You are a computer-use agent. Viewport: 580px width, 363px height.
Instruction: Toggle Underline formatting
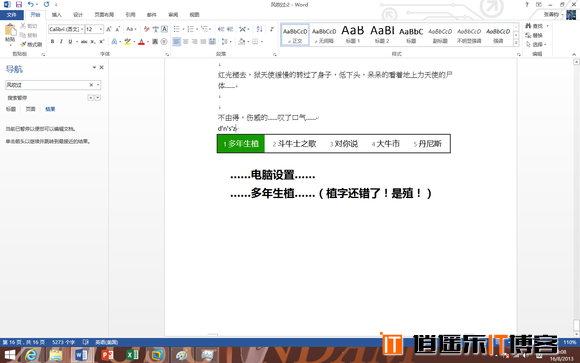click(x=70, y=41)
